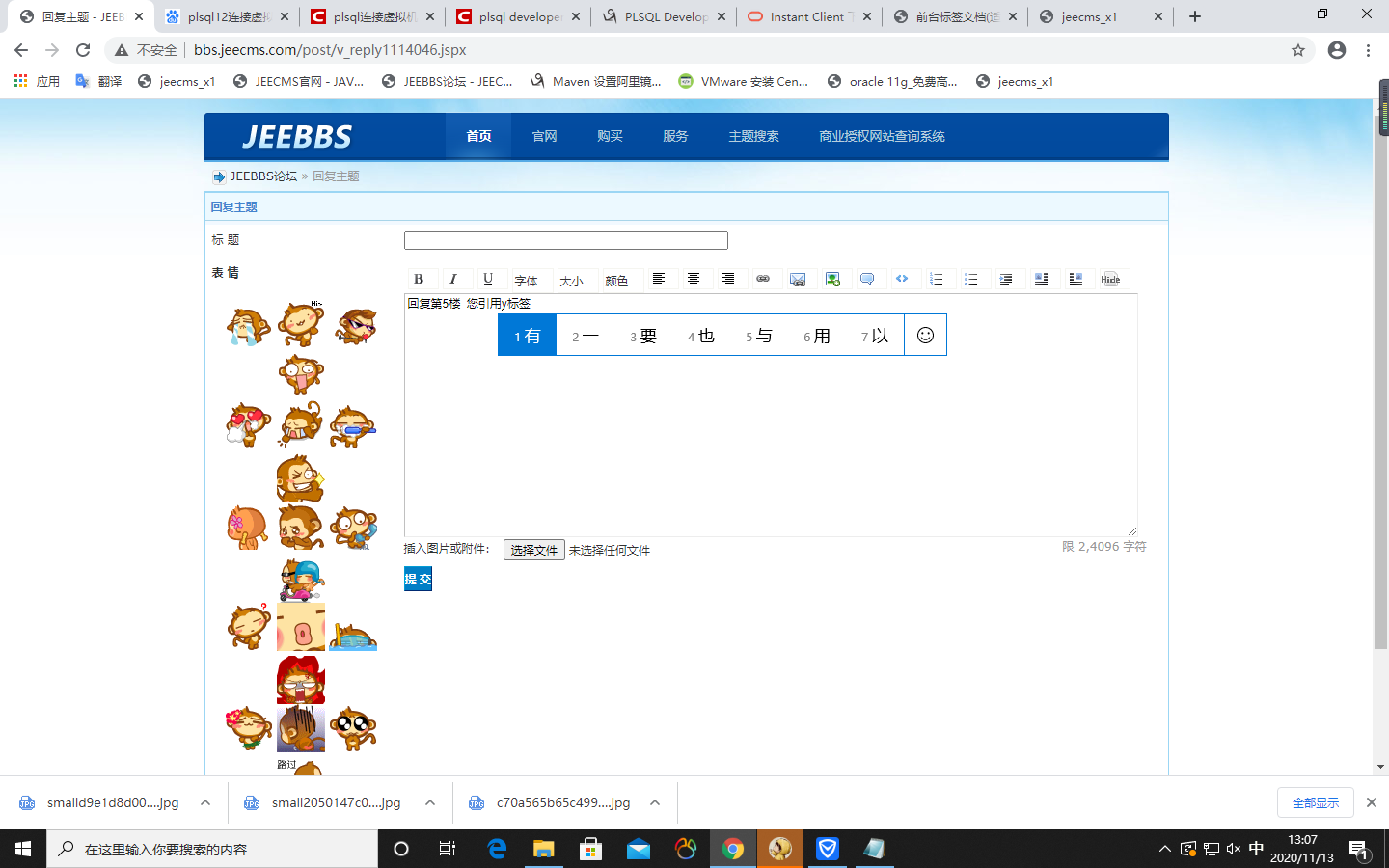Open the 大小 font size dropdown
Viewport: 1389px width, 868px height.
(572, 280)
